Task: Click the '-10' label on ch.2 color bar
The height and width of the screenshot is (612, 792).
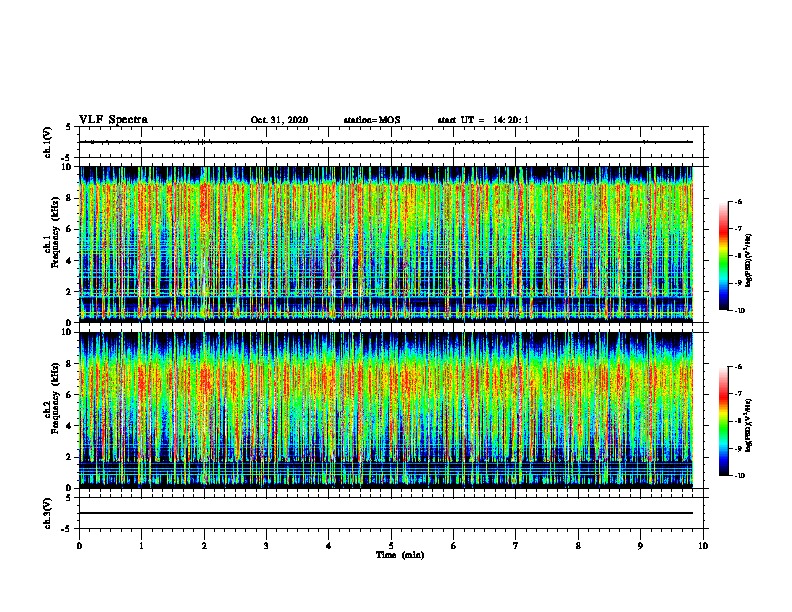Action: click(x=739, y=476)
